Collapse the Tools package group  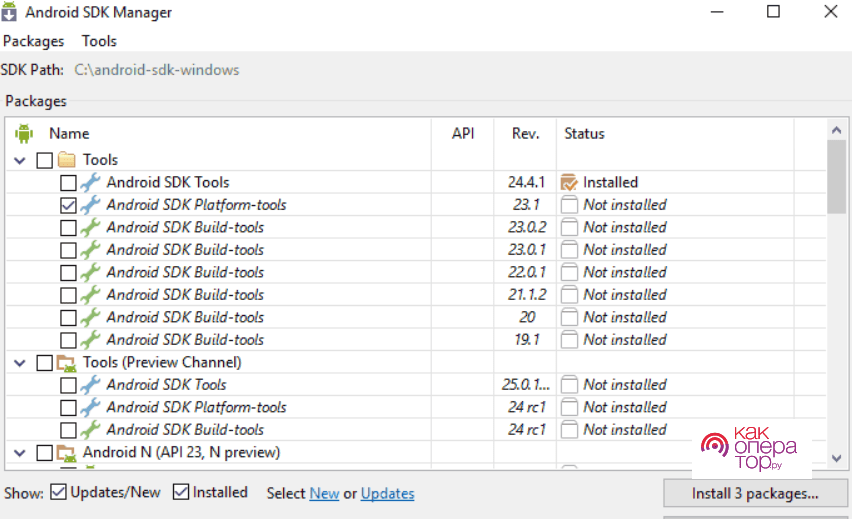[x=21, y=160]
